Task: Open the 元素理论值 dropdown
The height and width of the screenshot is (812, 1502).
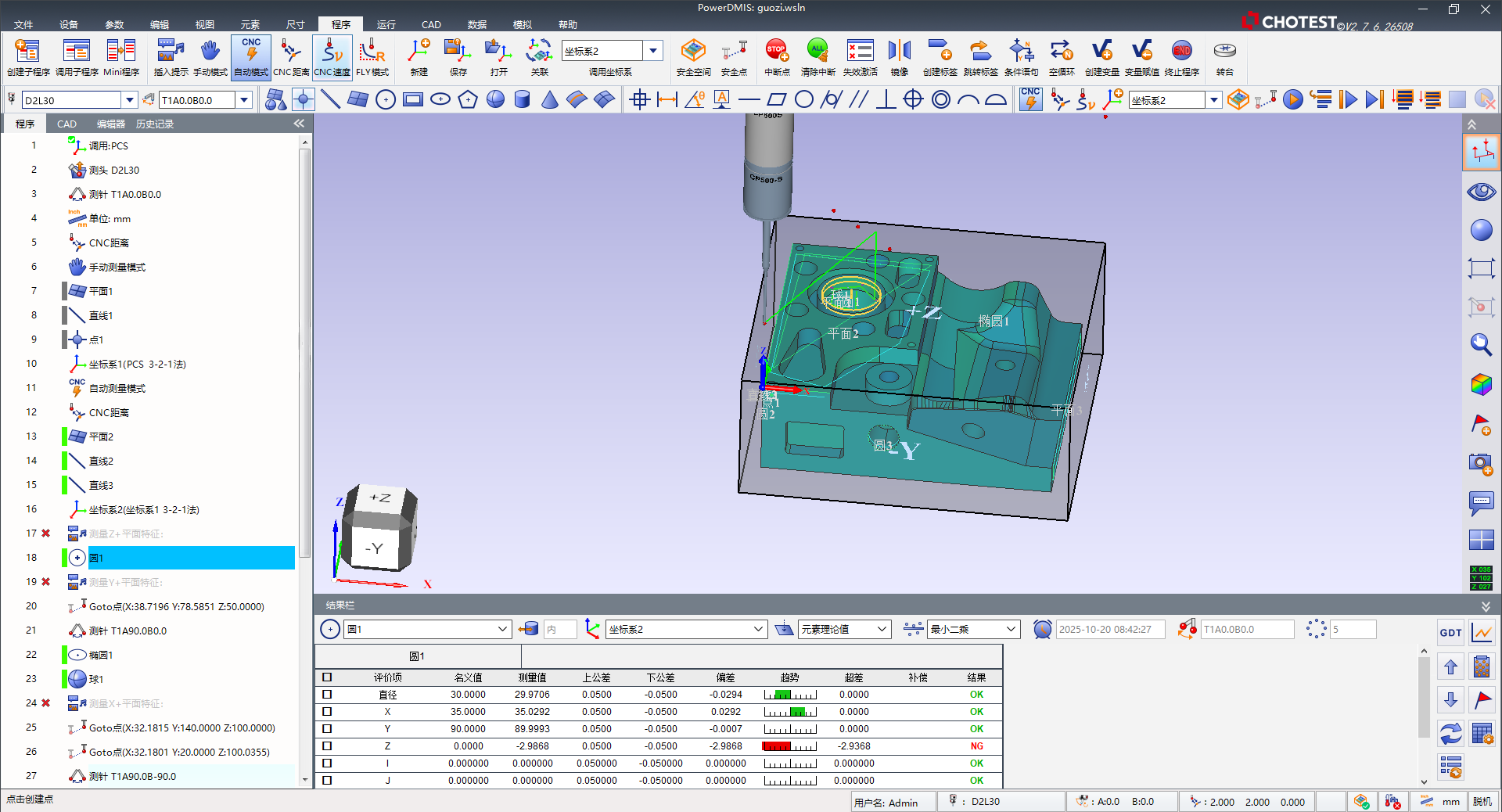Action: point(882,629)
